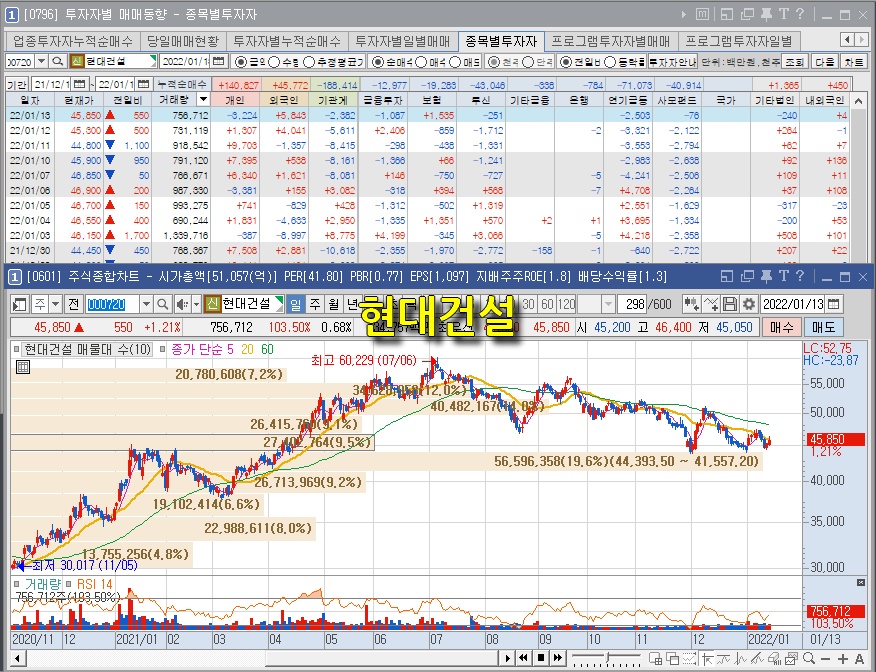Close the volume RSI sub-panel
The width and height of the screenshot is (876, 672).
(861, 583)
